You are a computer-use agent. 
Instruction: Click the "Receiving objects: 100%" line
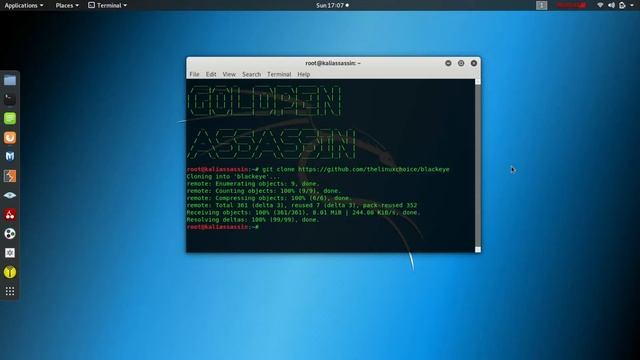tap(303, 212)
